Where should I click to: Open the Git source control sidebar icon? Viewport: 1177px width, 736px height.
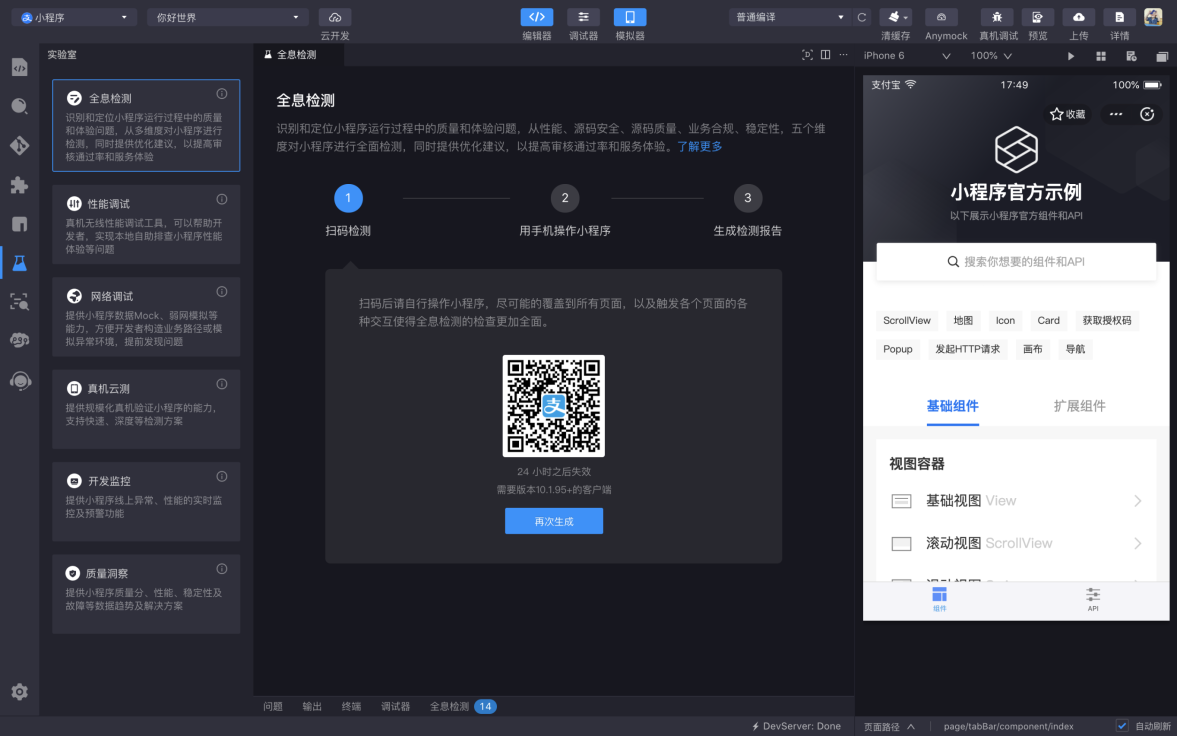click(20, 145)
